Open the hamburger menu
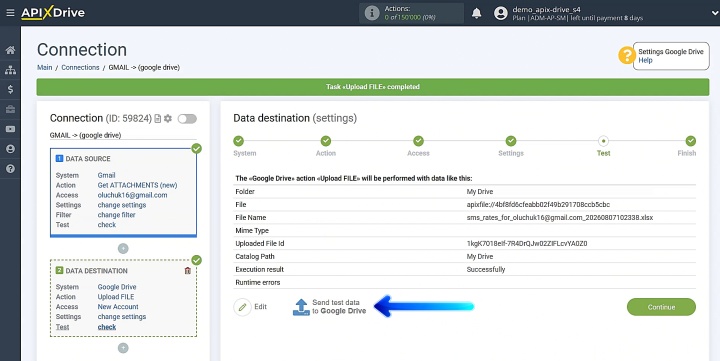Viewport: 720px width, 361px height. (10, 13)
